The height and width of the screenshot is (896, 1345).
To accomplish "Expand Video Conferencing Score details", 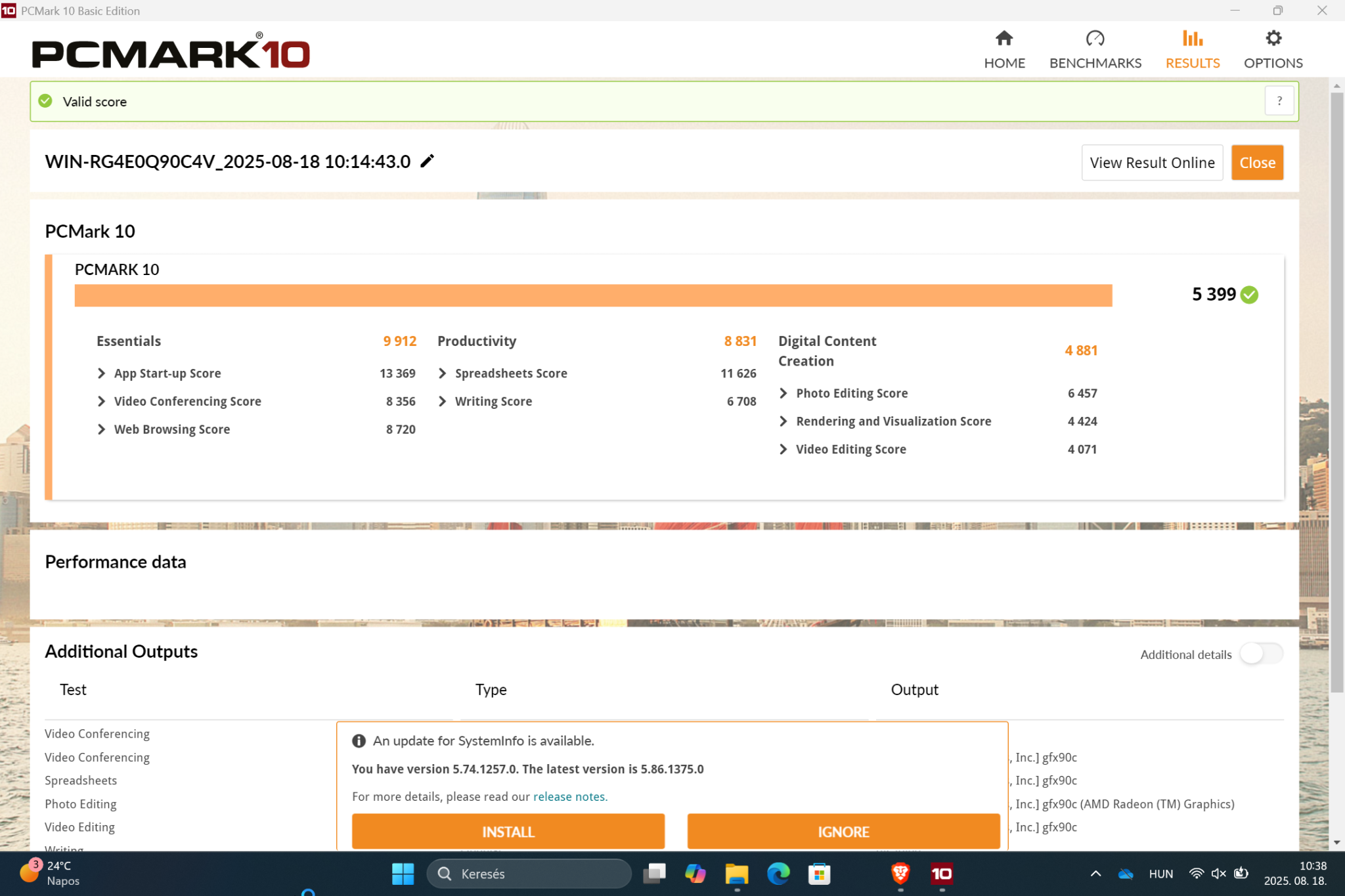I will (x=101, y=401).
